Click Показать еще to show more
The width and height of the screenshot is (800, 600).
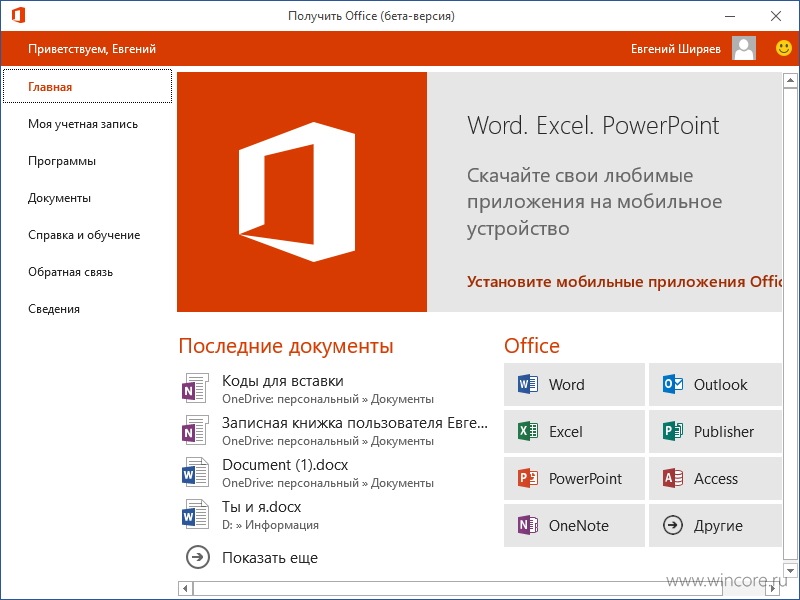tap(270, 558)
